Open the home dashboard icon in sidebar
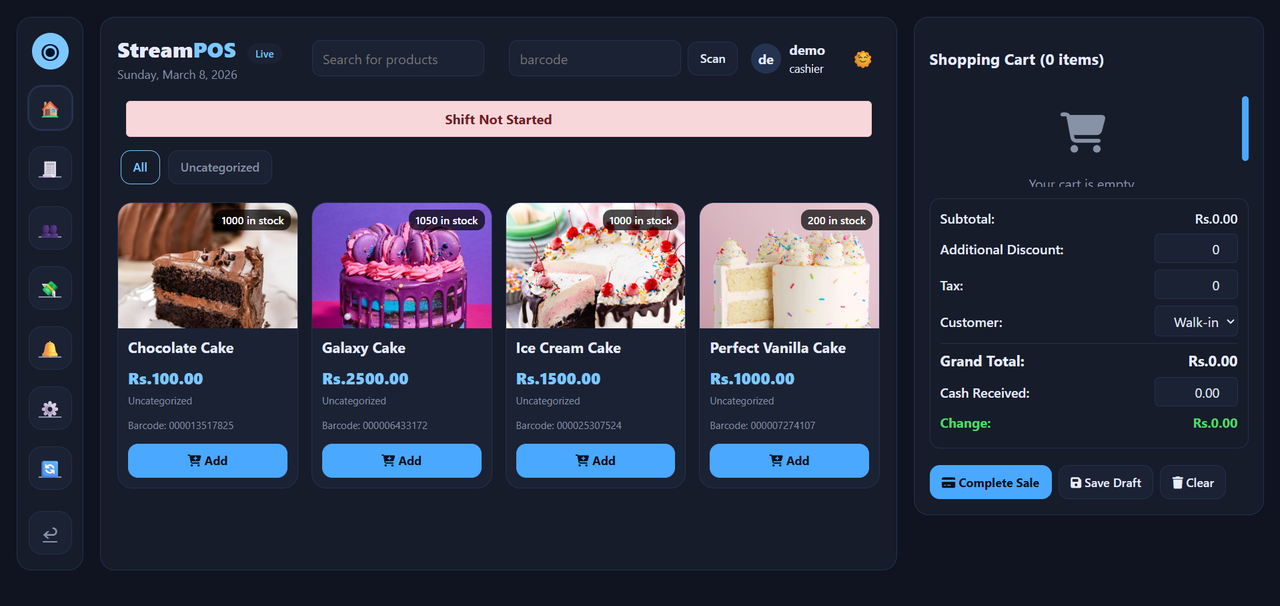 point(50,109)
